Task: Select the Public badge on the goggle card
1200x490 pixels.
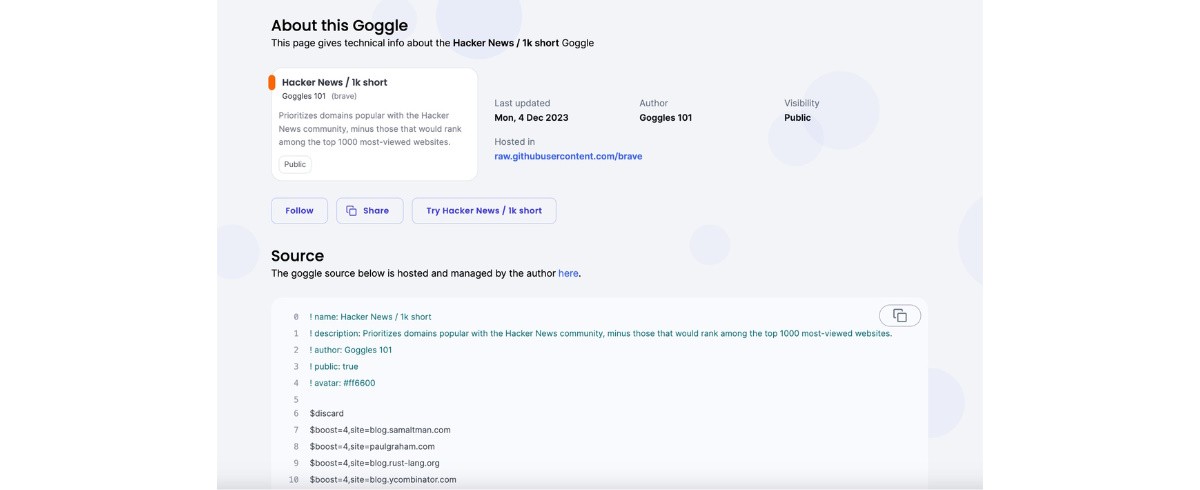Action: (x=295, y=164)
